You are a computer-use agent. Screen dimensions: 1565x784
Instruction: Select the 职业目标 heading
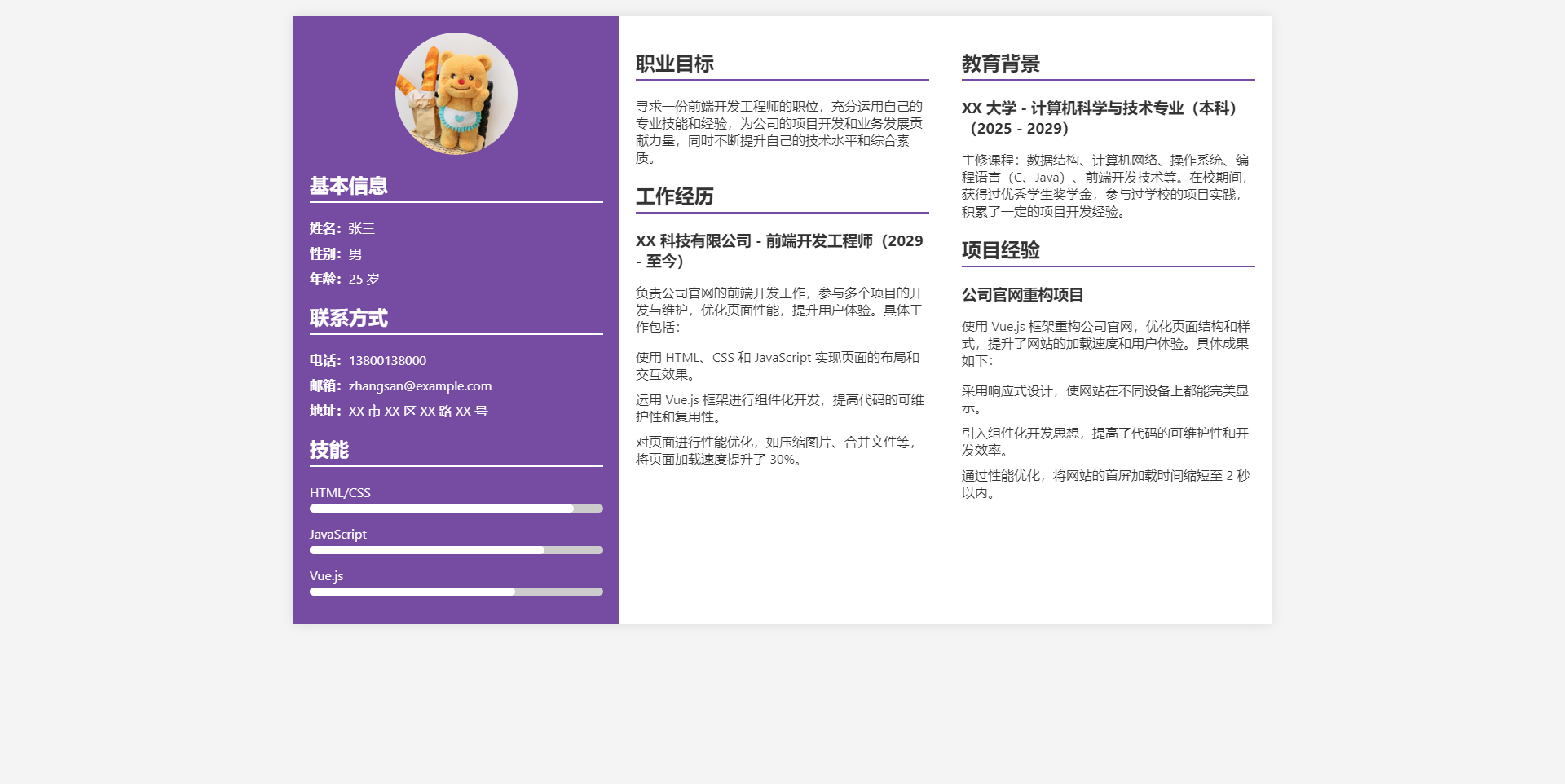[675, 64]
